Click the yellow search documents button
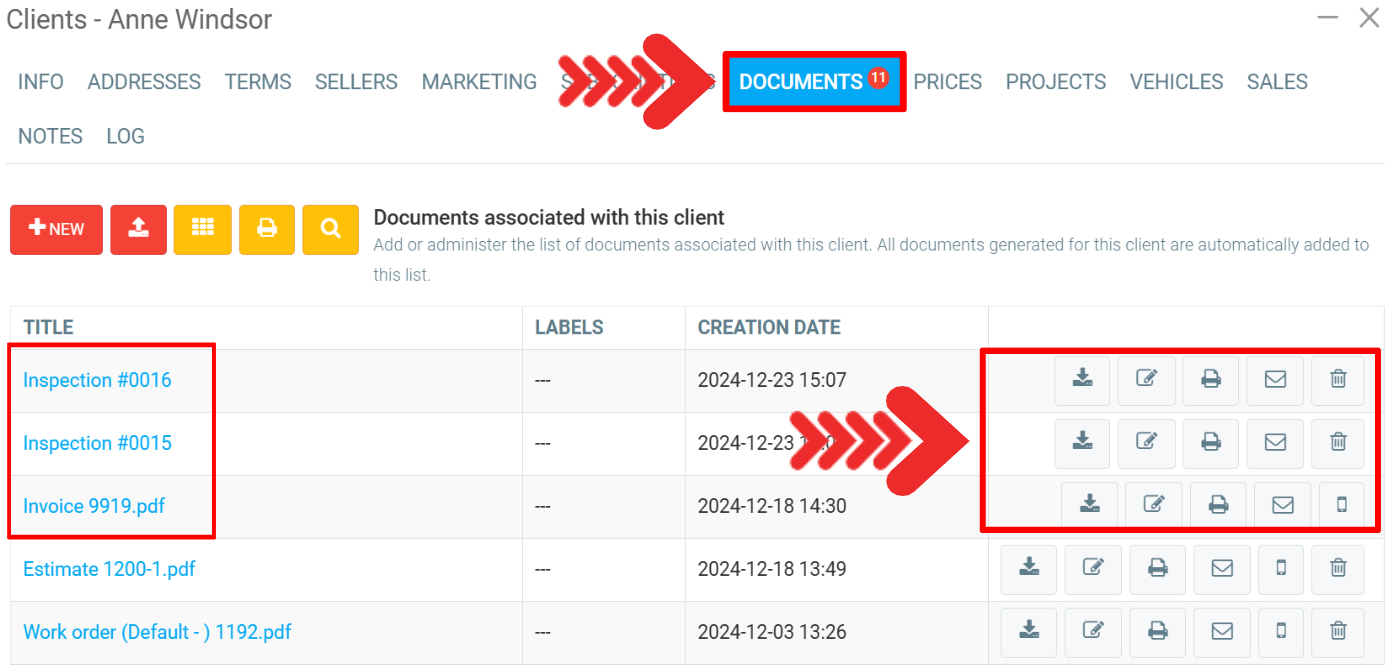 click(330, 229)
